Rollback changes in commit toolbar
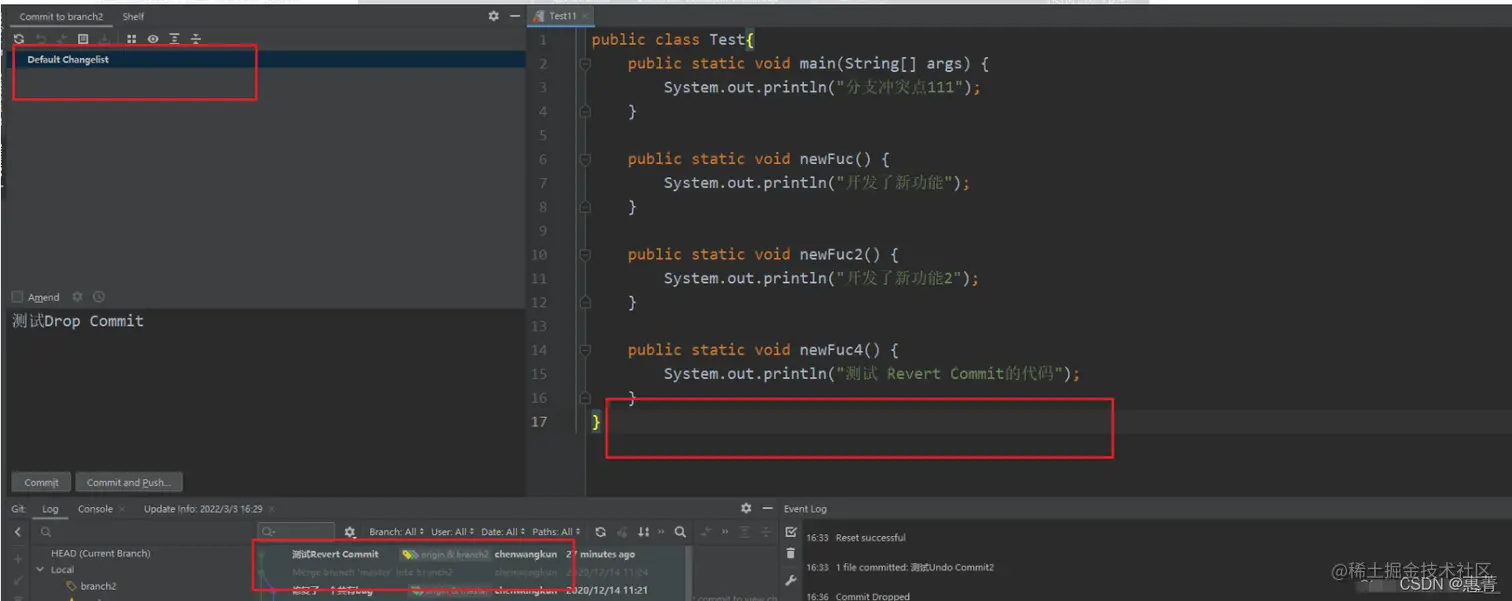The image size is (1512, 601). click(x=41, y=39)
